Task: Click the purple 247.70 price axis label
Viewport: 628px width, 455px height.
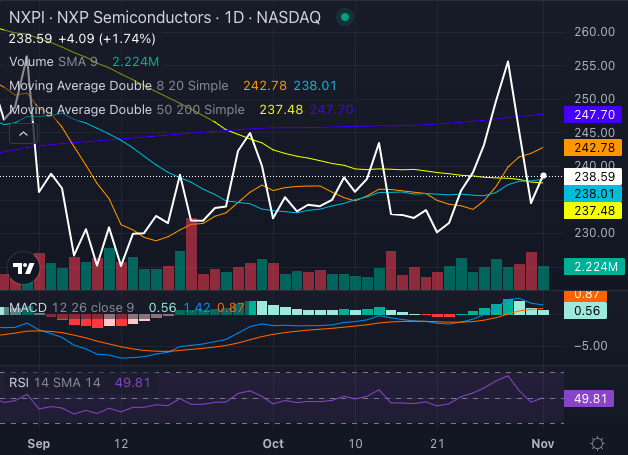Action: pyautogui.click(x=588, y=116)
